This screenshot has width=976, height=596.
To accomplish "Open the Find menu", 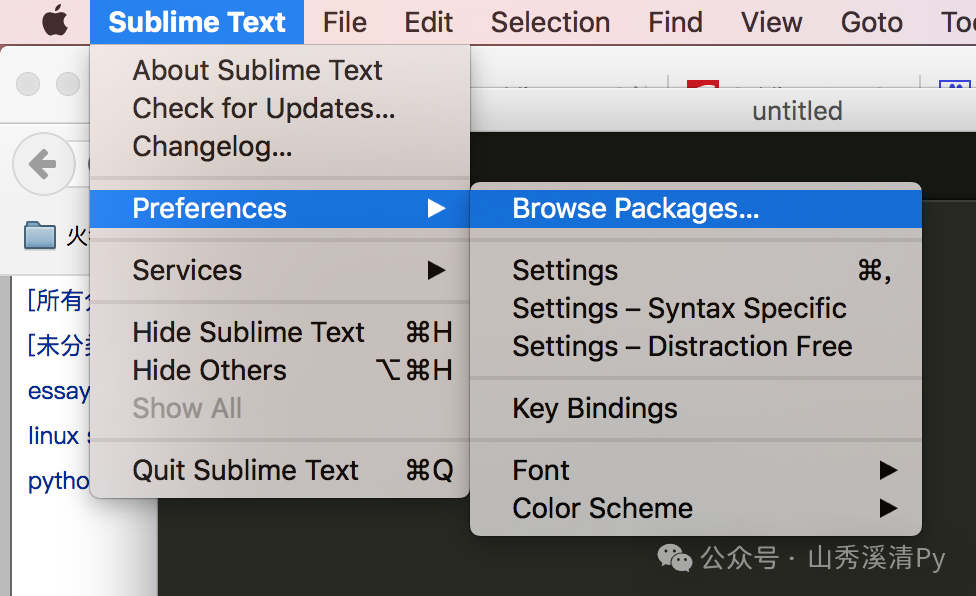I will (675, 22).
